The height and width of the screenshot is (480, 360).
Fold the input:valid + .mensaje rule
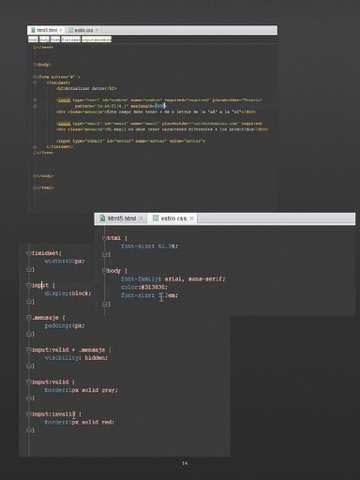click(x=29, y=350)
